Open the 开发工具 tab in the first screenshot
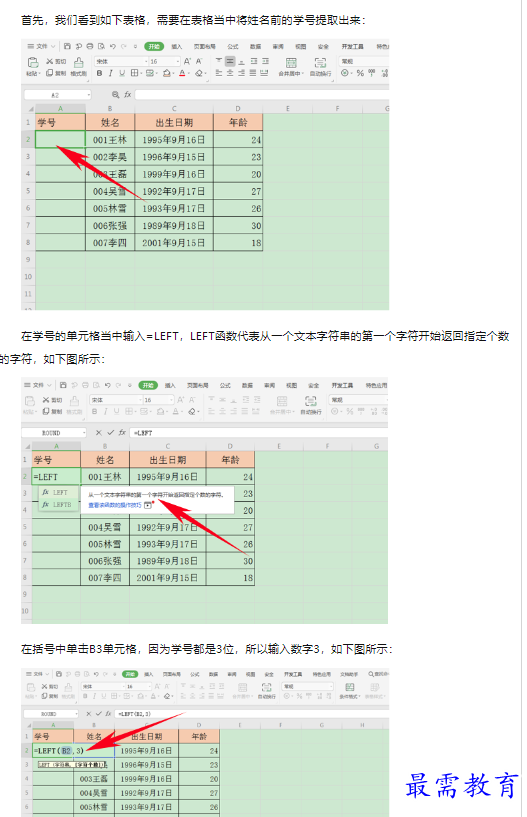This screenshot has width=527, height=817. point(352,46)
